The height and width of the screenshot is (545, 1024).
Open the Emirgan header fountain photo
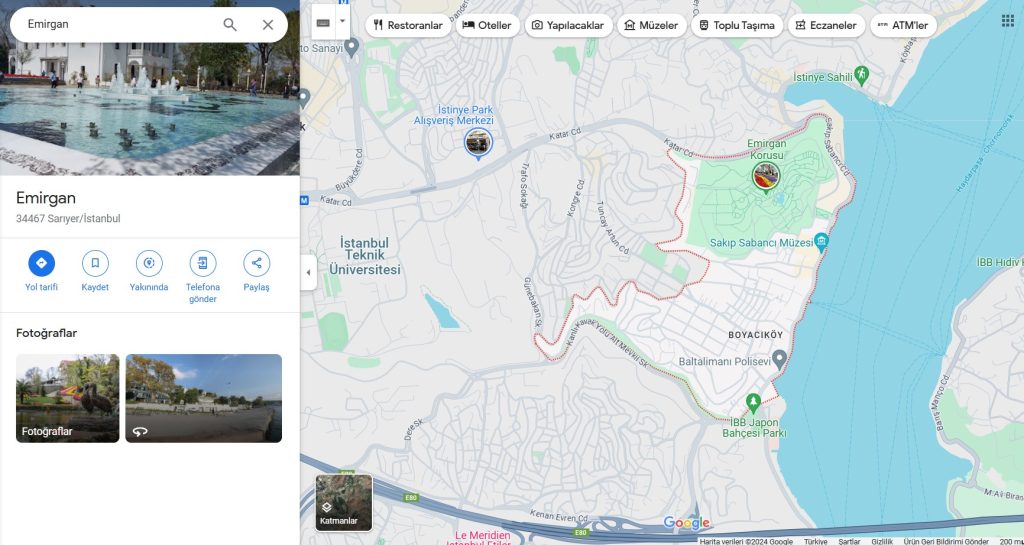pos(150,111)
